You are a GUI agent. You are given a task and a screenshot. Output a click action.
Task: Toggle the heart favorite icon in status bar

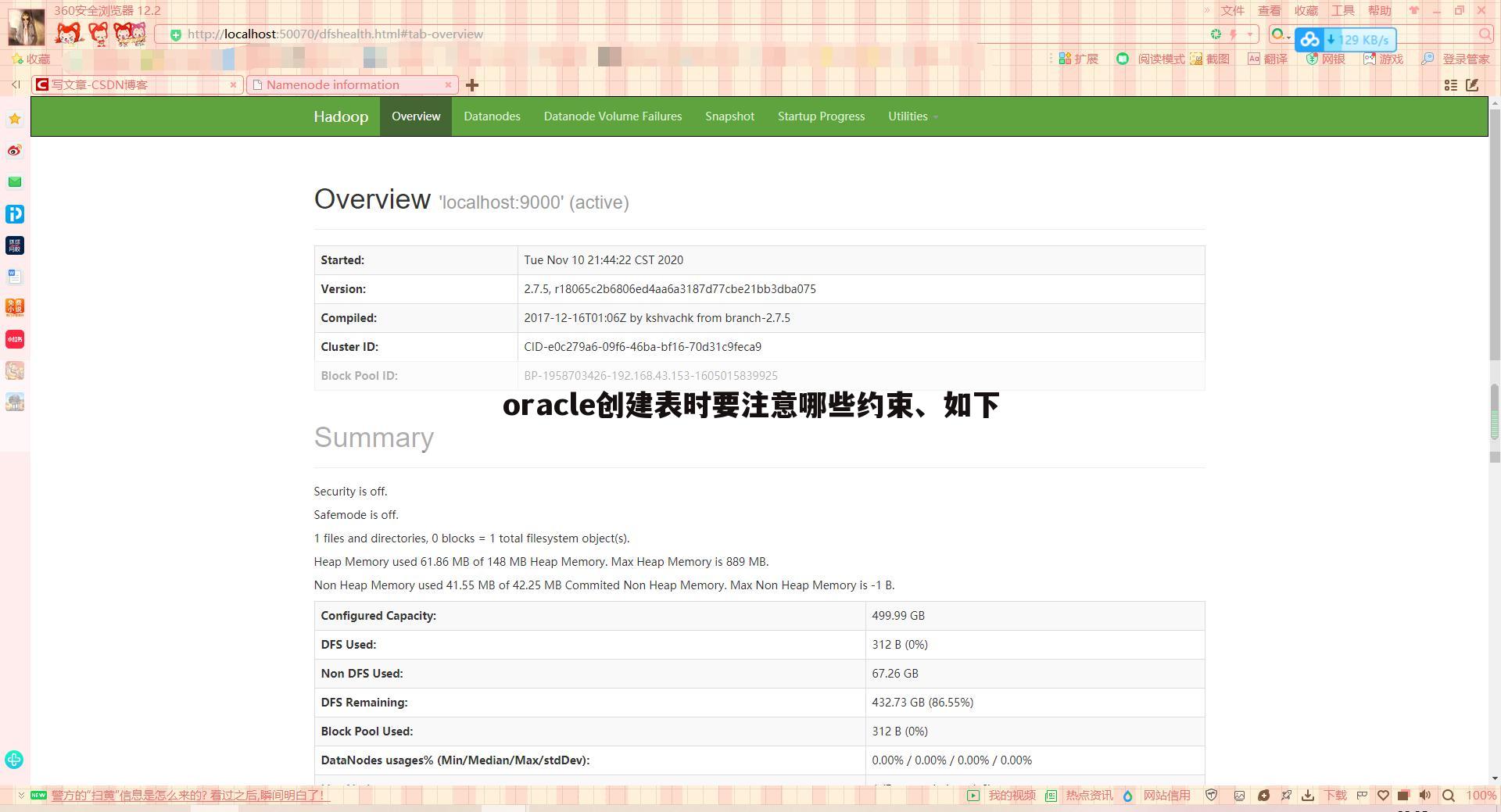coord(1383,795)
